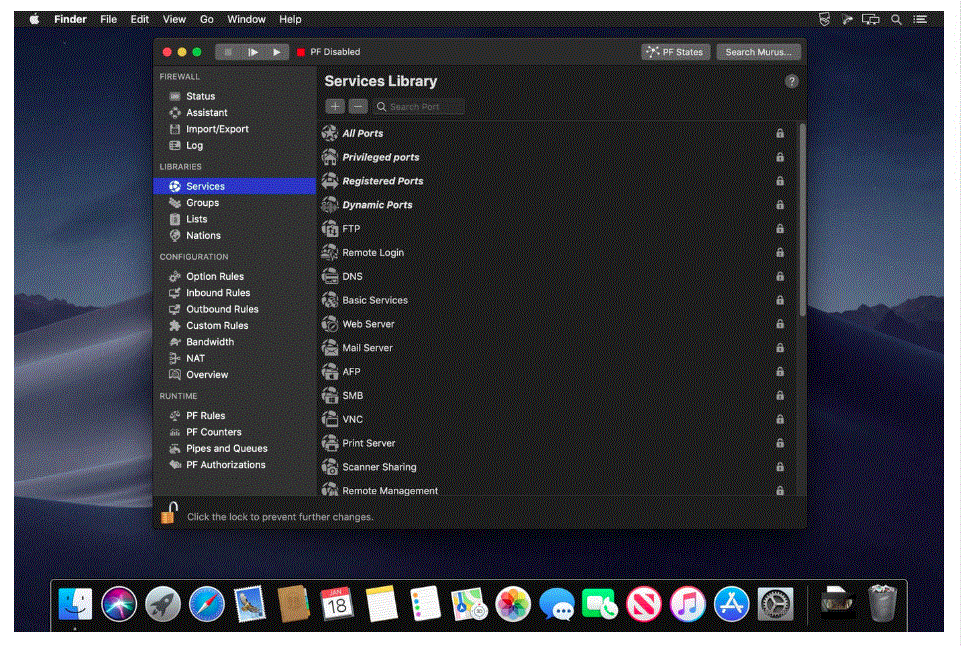Remove service with the minus button
Viewport: 961px width, 646px height.
[358, 107]
